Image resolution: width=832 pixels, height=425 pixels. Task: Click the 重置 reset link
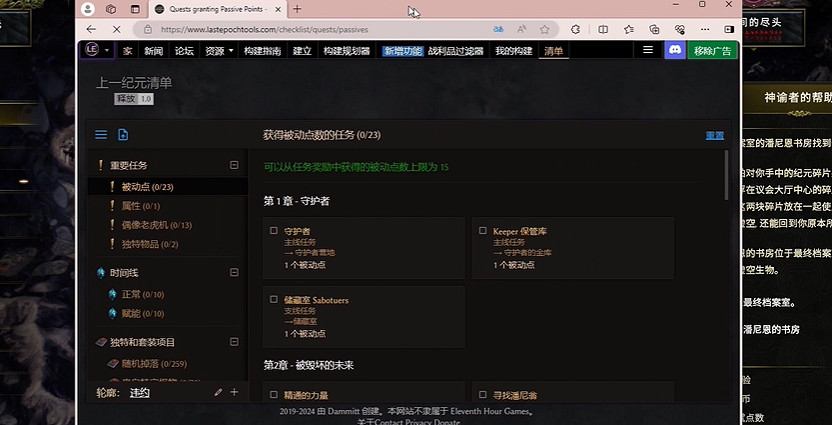tap(715, 135)
